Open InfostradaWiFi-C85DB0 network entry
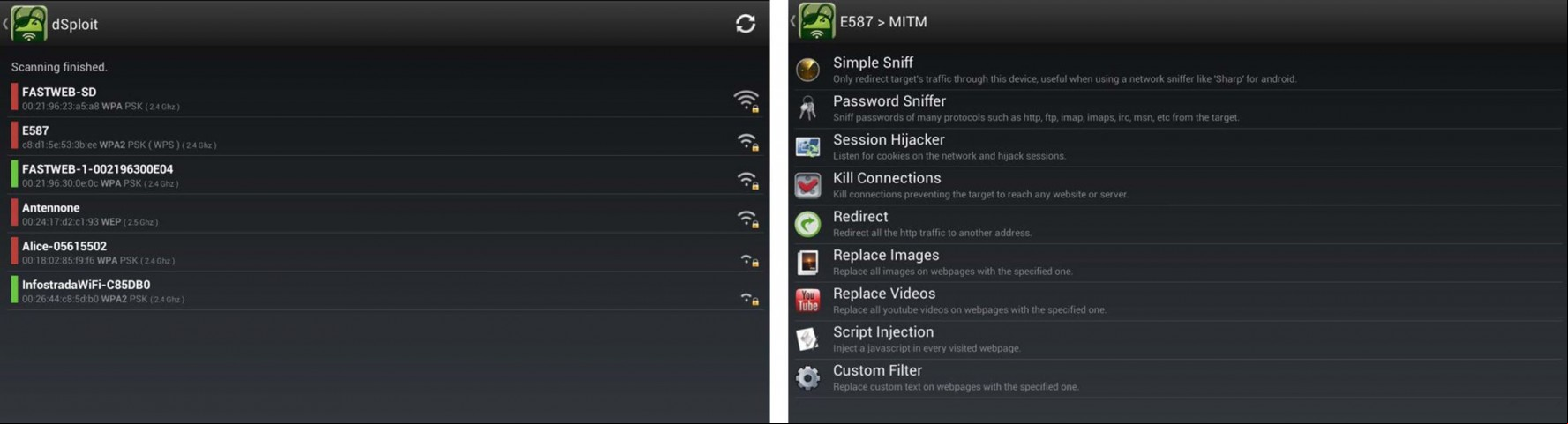The width and height of the screenshot is (1568, 424). [x=386, y=291]
